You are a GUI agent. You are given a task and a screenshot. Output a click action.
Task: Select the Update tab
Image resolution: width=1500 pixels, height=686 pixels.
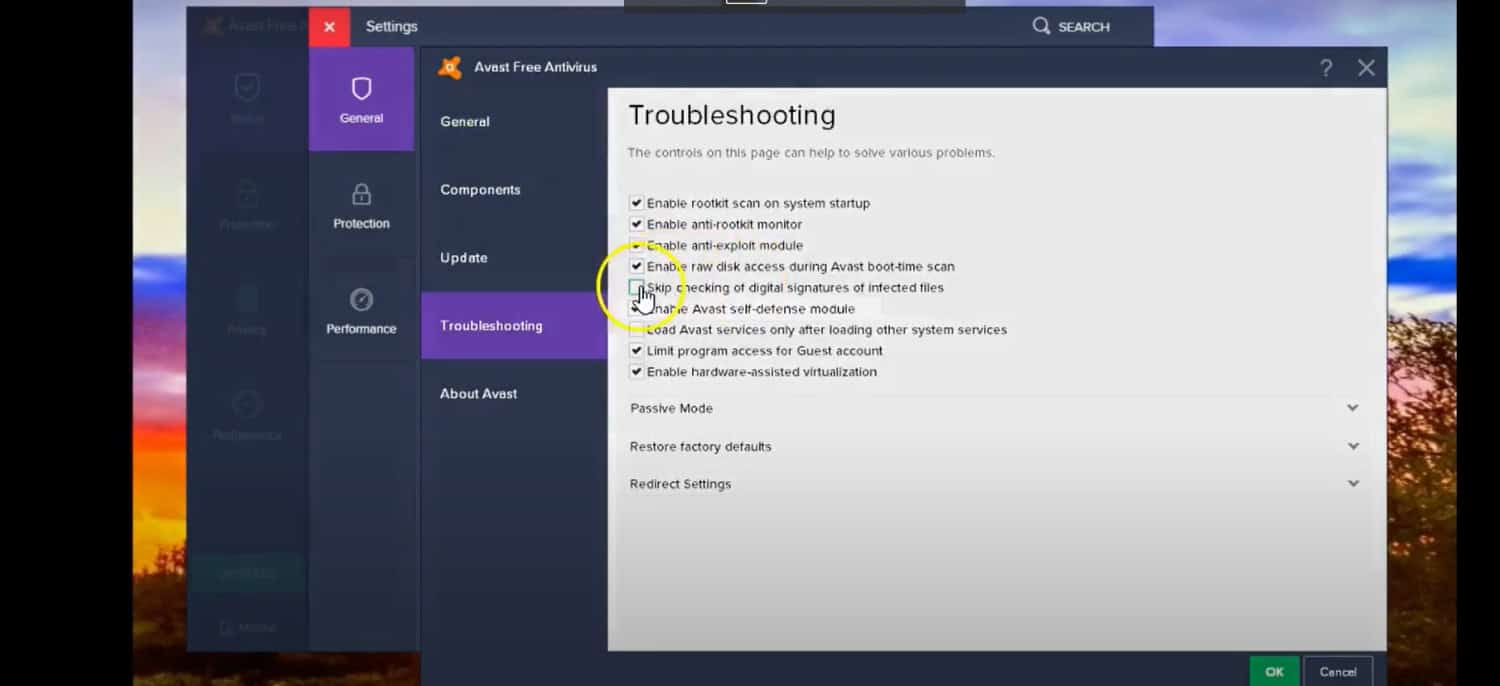[514, 258]
